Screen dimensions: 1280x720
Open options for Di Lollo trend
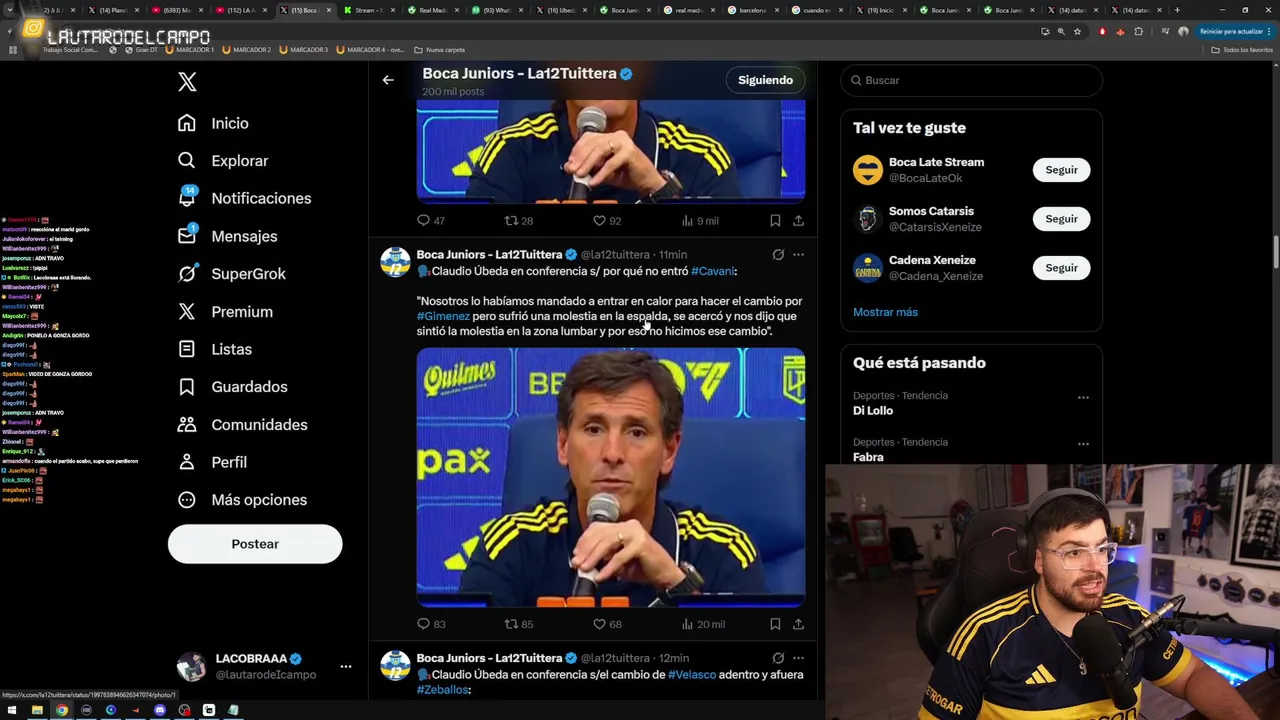(1083, 397)
